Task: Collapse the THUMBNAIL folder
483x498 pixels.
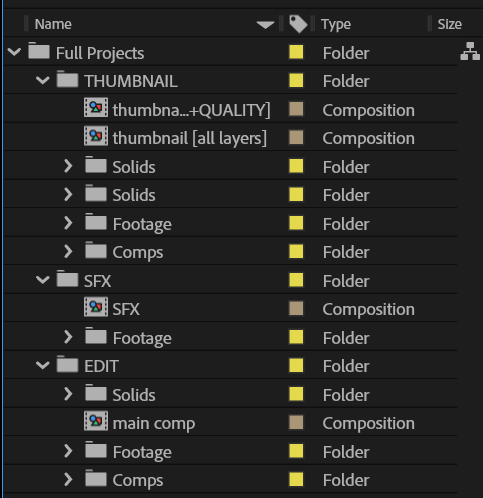Action: 43,80
